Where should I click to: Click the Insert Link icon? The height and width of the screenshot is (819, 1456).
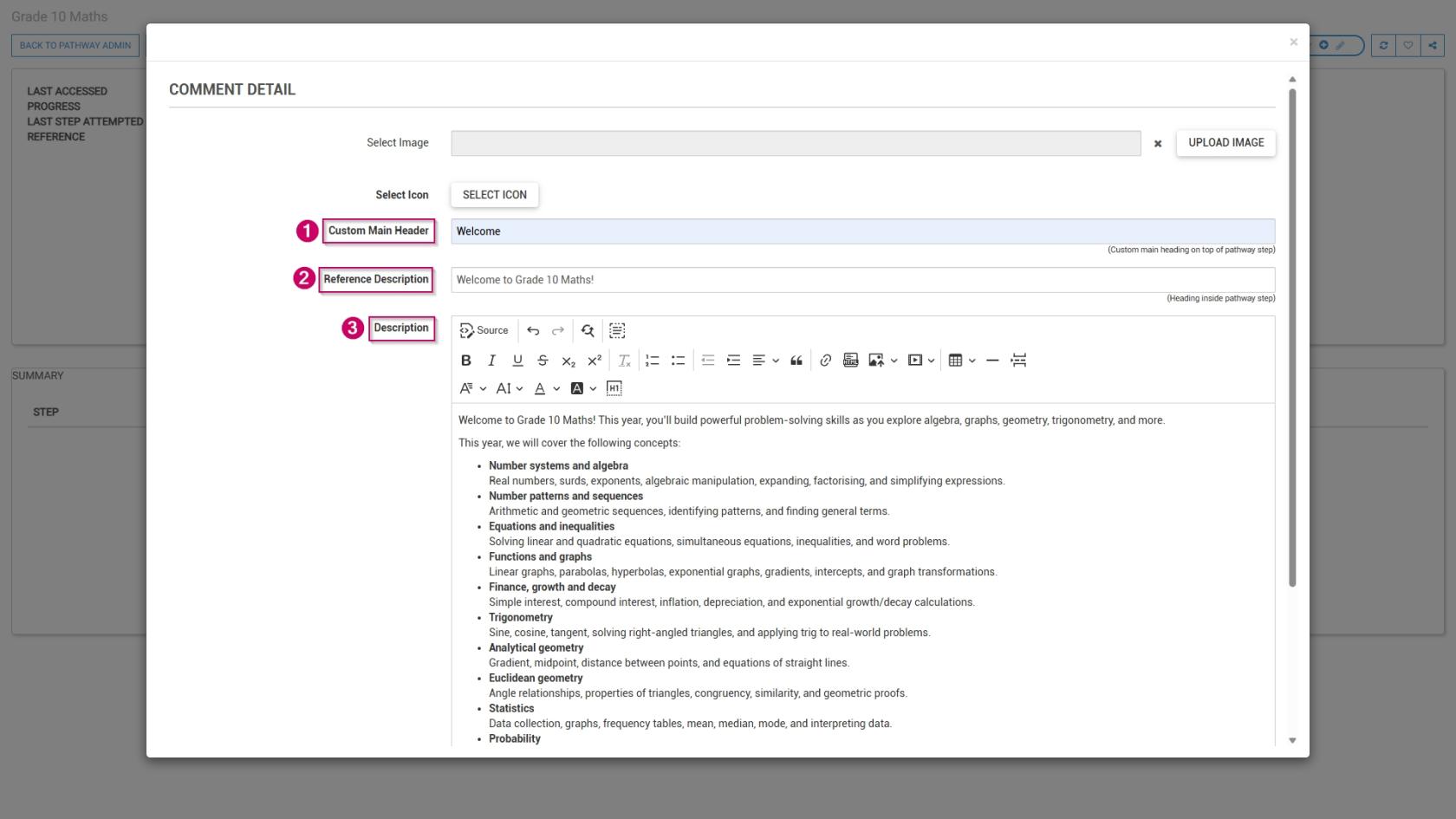click(825, 361)
